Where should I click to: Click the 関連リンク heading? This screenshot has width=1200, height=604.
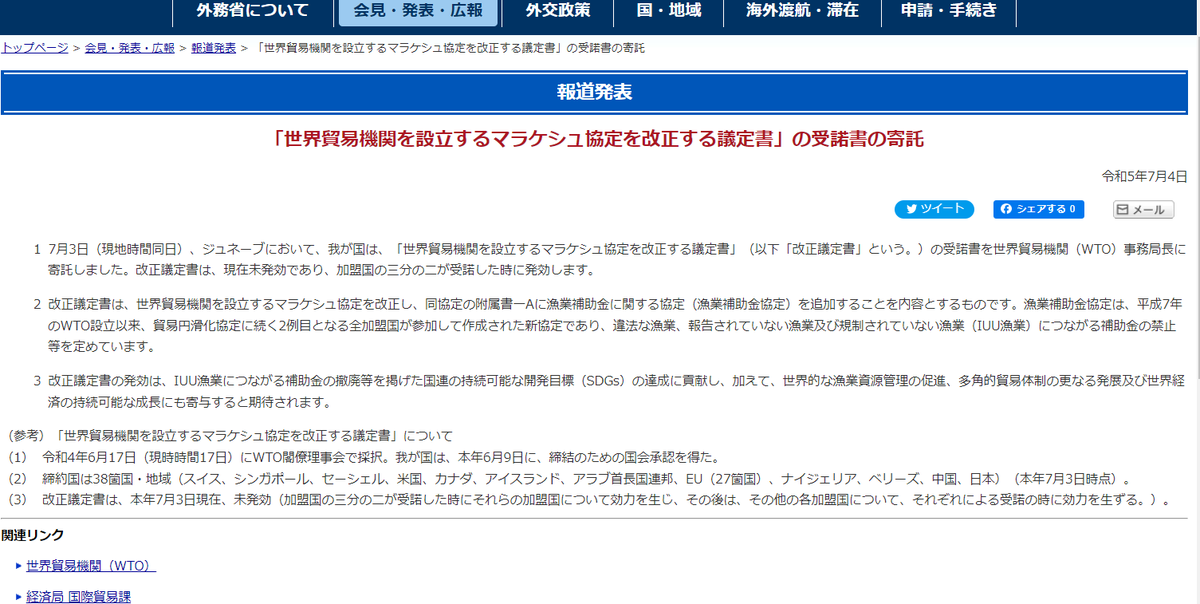(33, 536)
